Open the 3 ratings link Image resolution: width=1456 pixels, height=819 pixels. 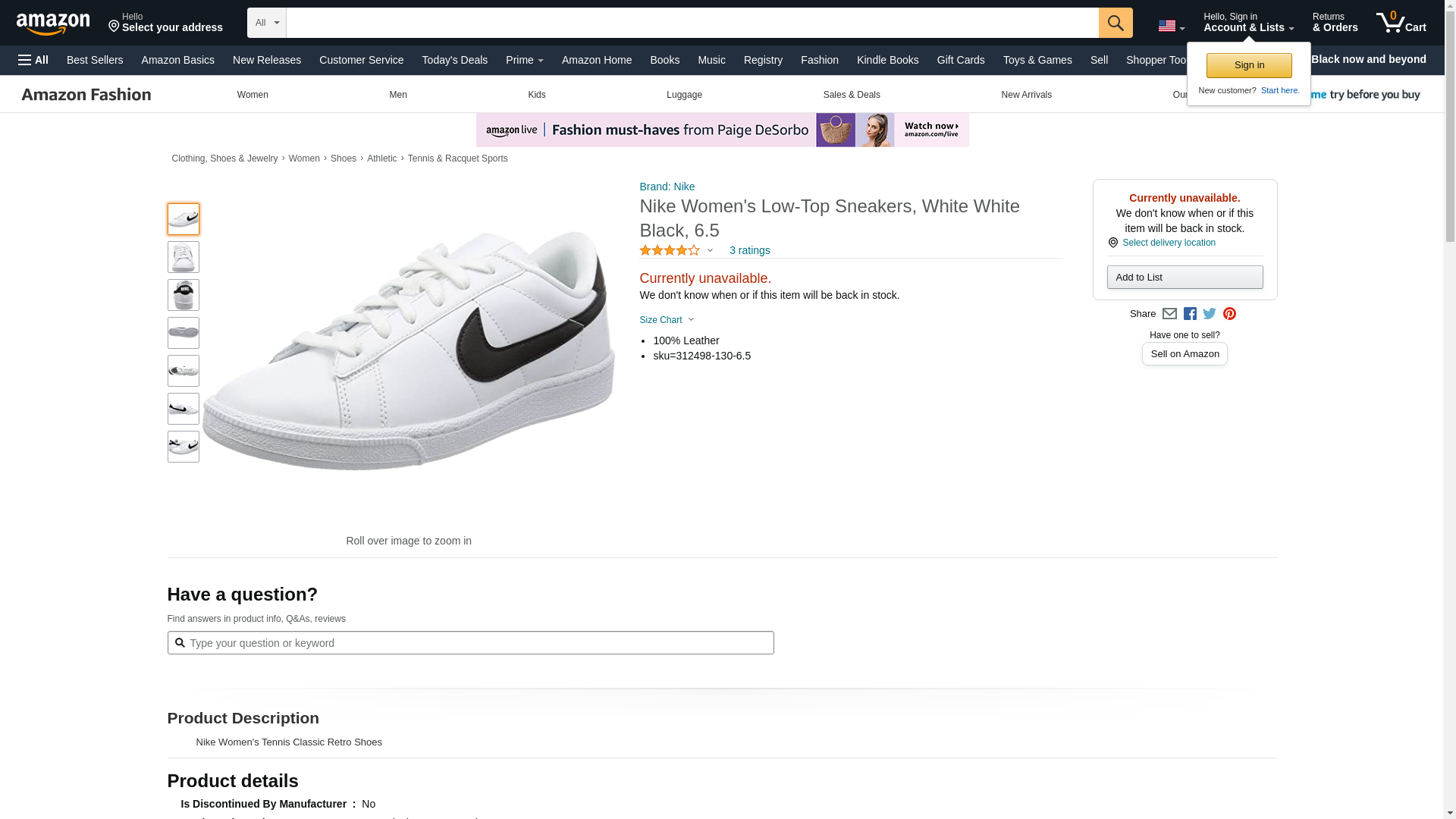[x=749, y=250]
